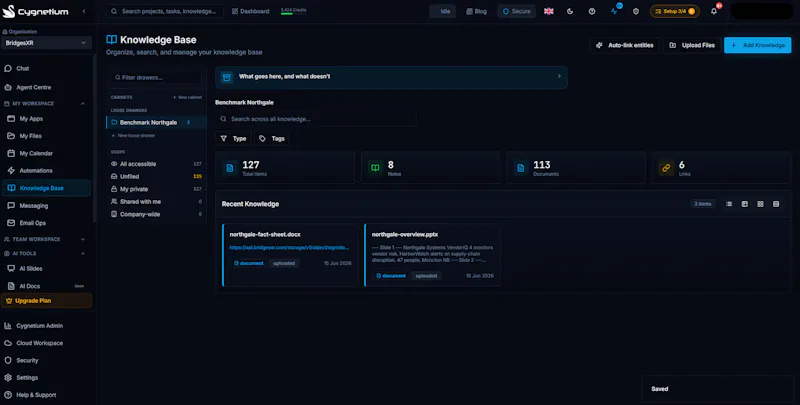
Task: Expand the Team Workspace section
Action: [x=83, y=239]
